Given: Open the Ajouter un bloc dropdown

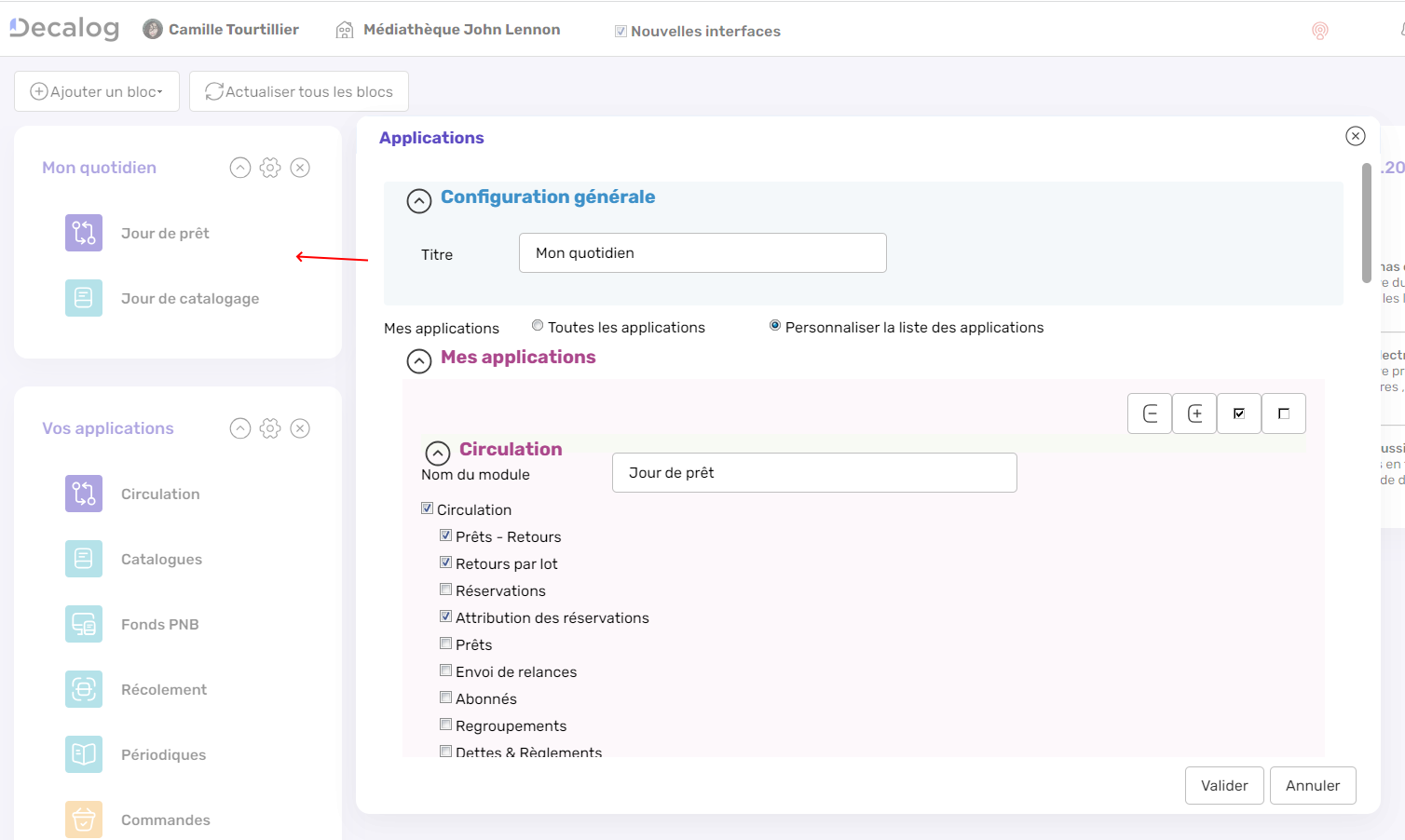Looking at the screenshot, I should pyautogui.click(x=96, y=90).
